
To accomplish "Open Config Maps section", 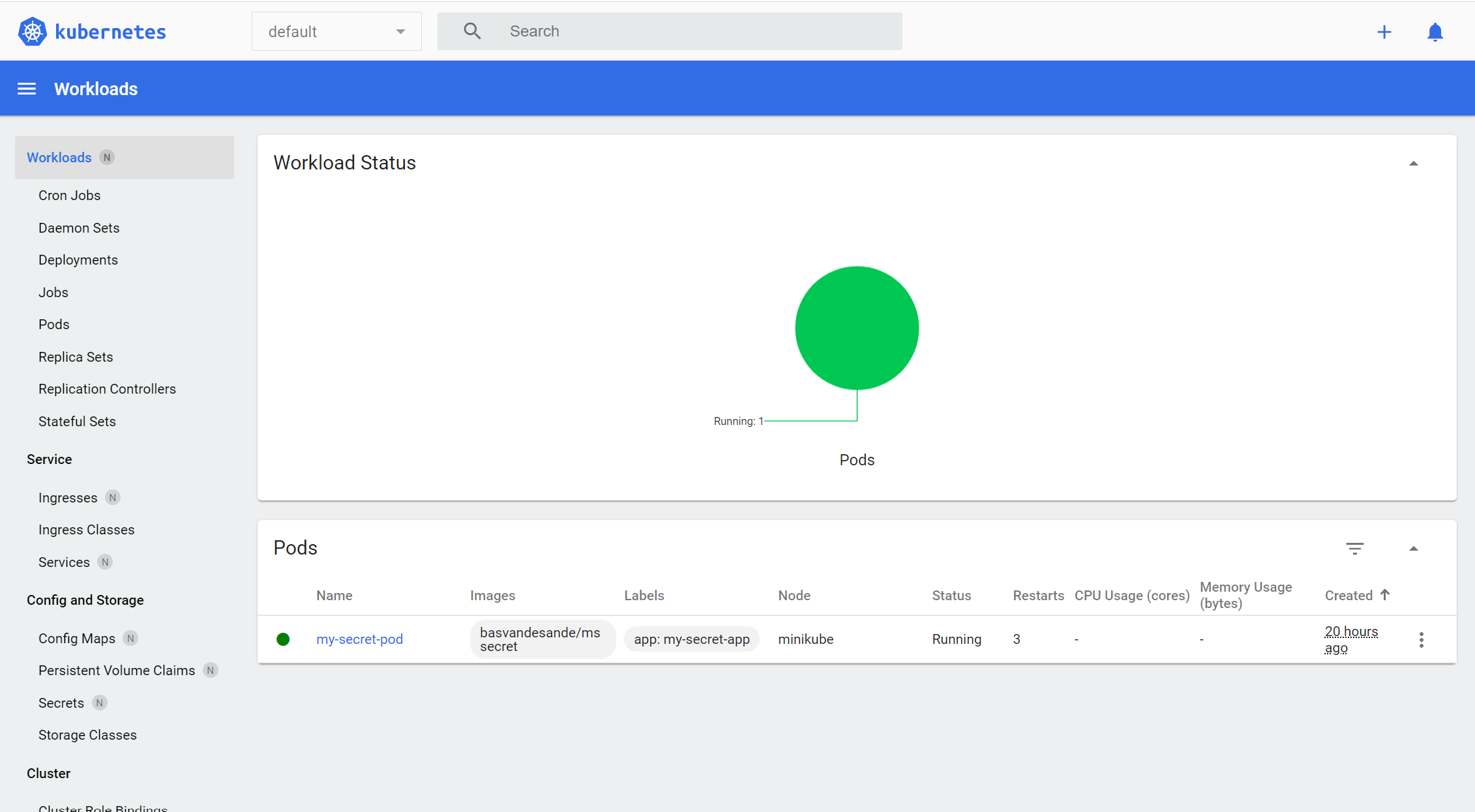I will 76,638.
